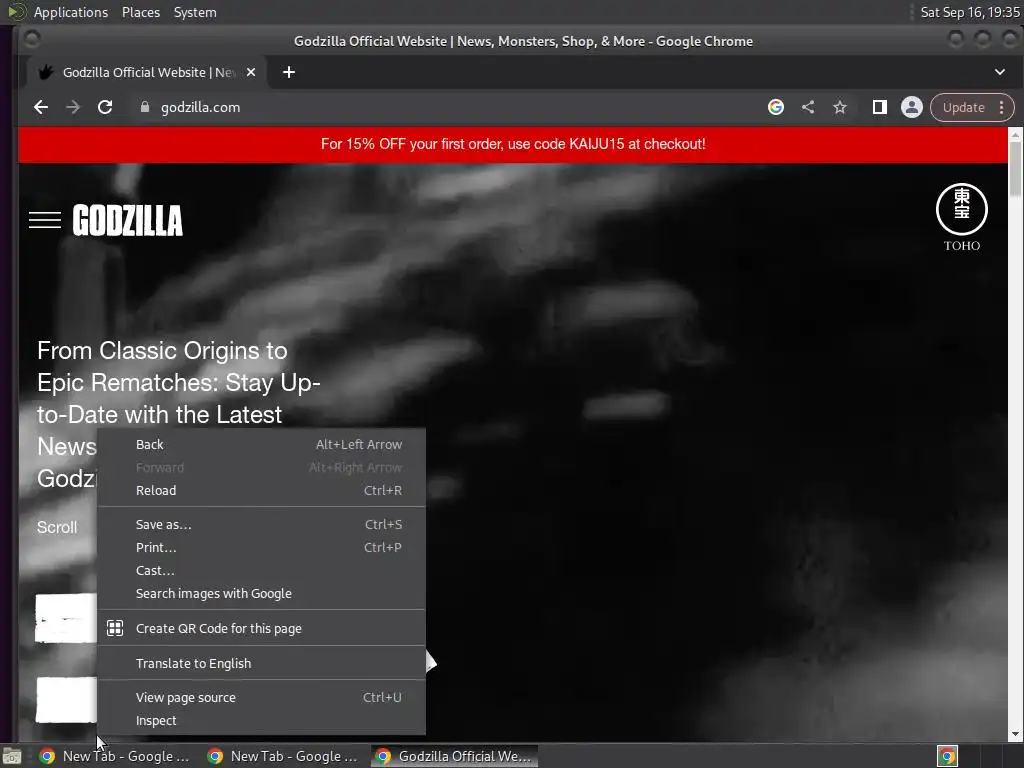Toggle the side panel icon
Viewport: 1024px width, 768px height.
[x=880, y=107]
